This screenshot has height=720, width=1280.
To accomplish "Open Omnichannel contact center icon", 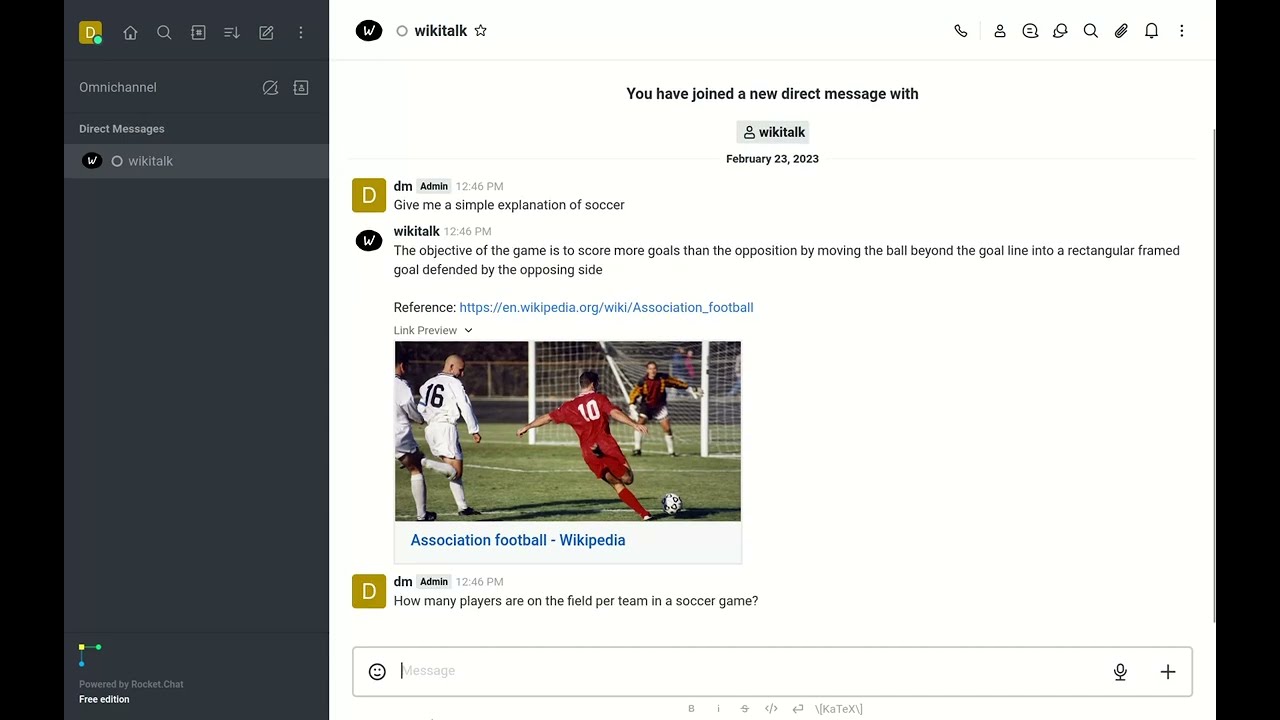I will pyautogui.click(x=300, y=88).
